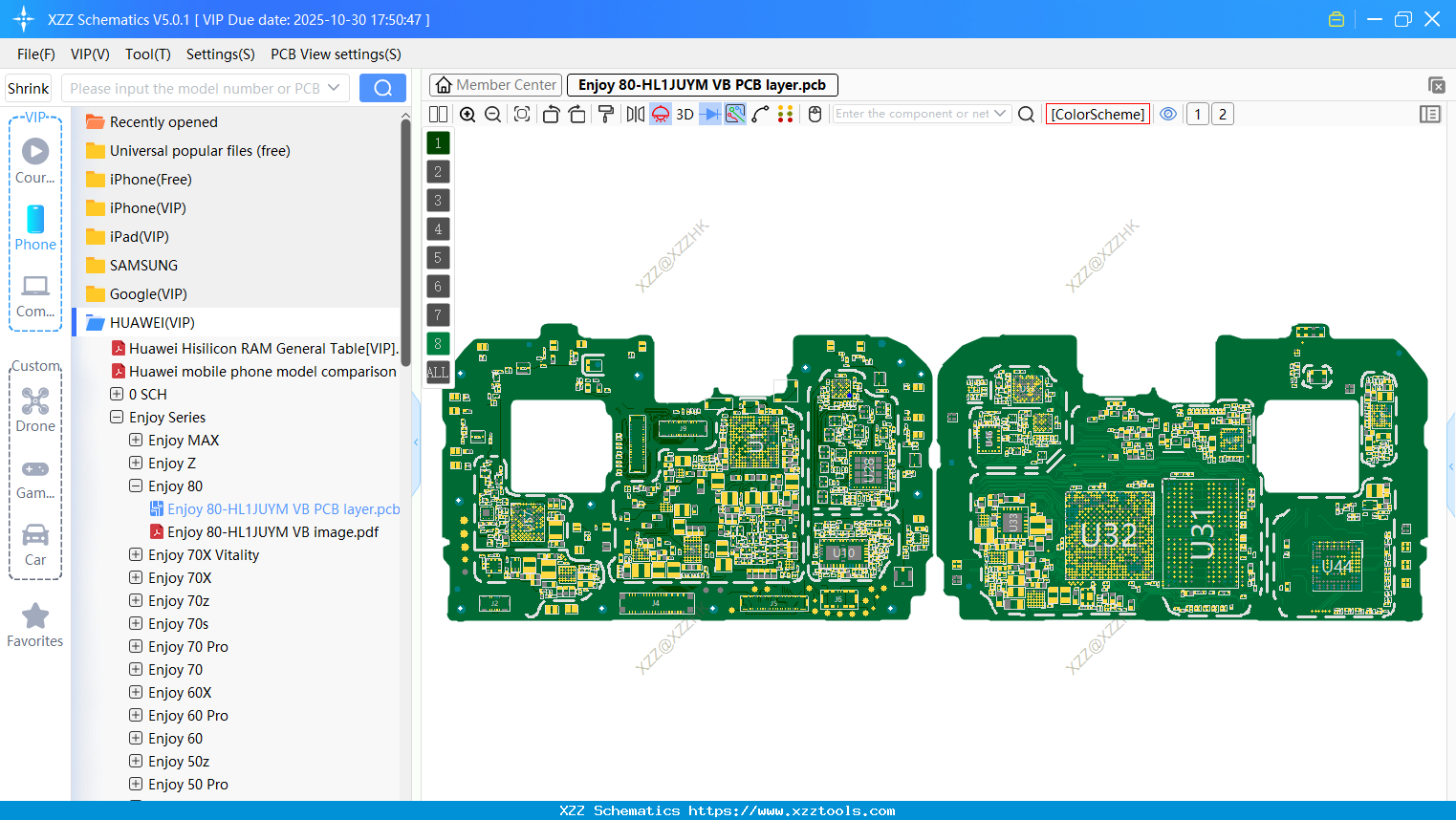Open the VIP(V) menu

[90, 54]
